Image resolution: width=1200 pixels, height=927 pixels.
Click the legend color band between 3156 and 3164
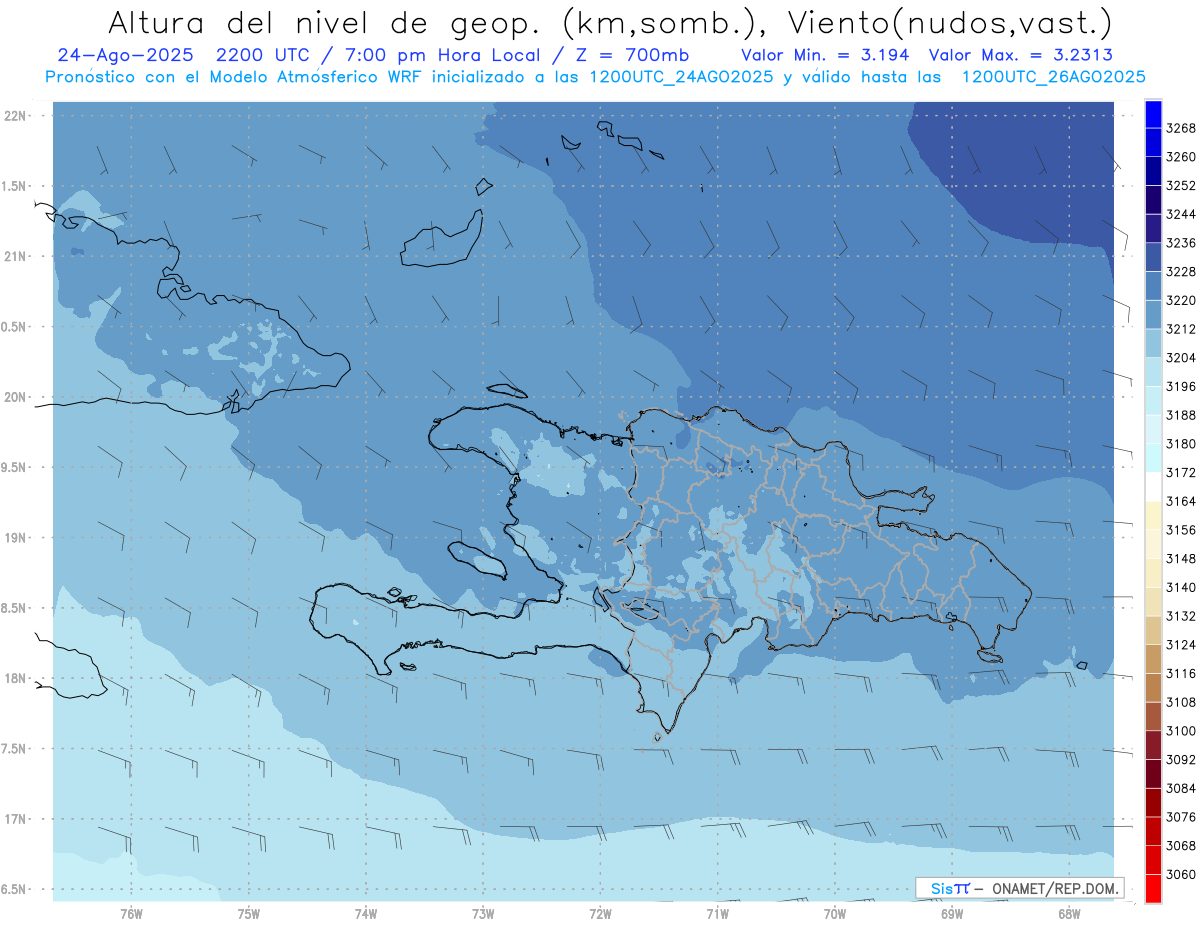tap(1153, 515)
